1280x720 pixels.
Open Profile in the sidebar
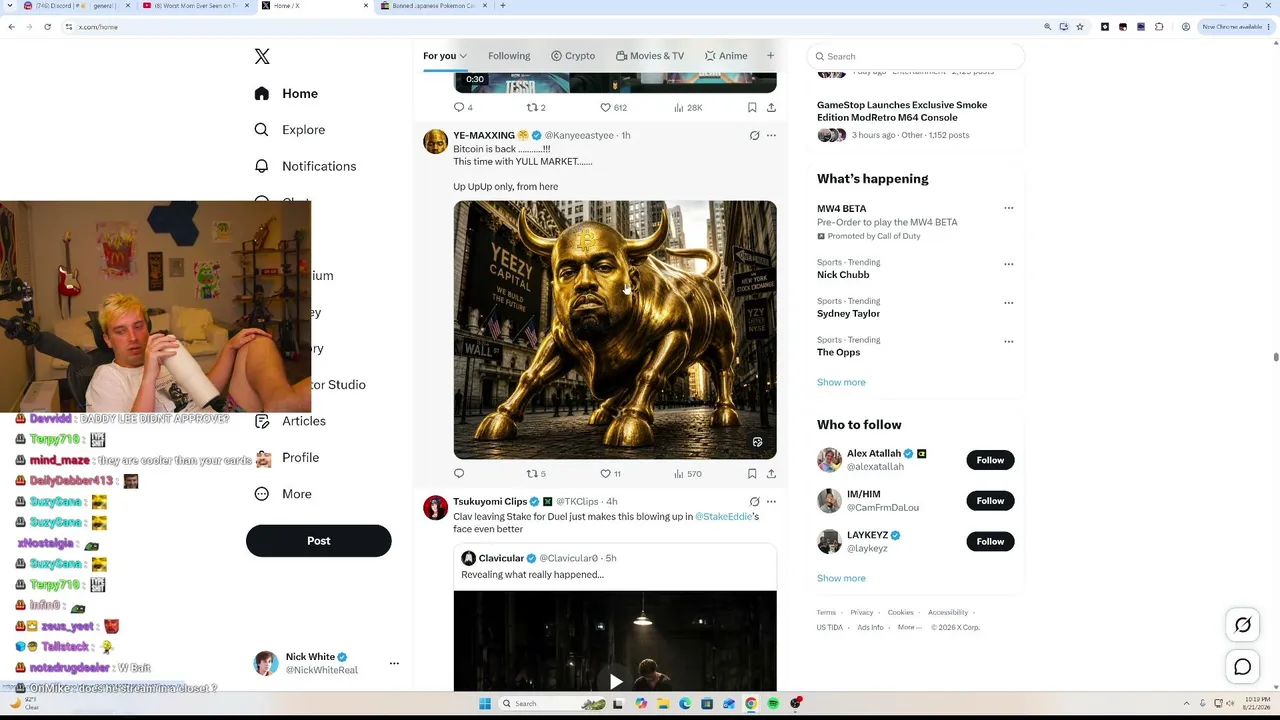click(287, 457)
